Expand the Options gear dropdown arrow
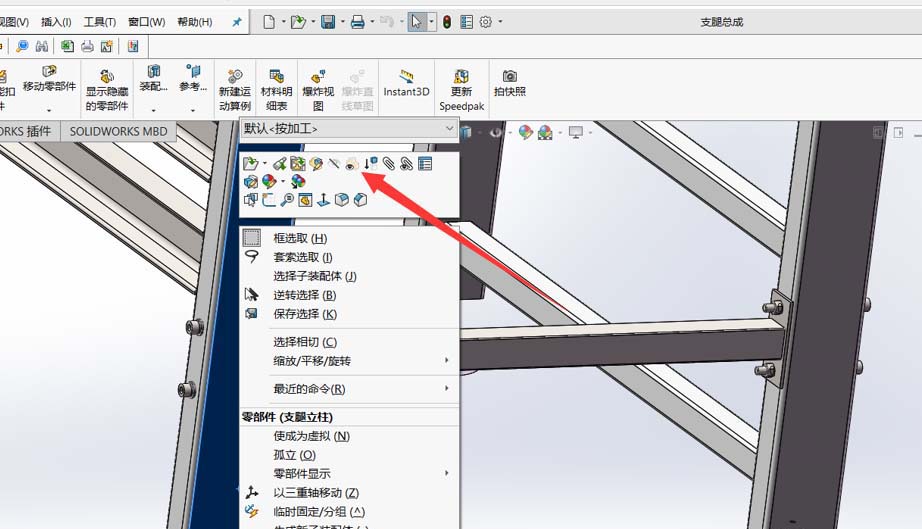The height and width of the screenshot is (529, 922). [500, 22]
